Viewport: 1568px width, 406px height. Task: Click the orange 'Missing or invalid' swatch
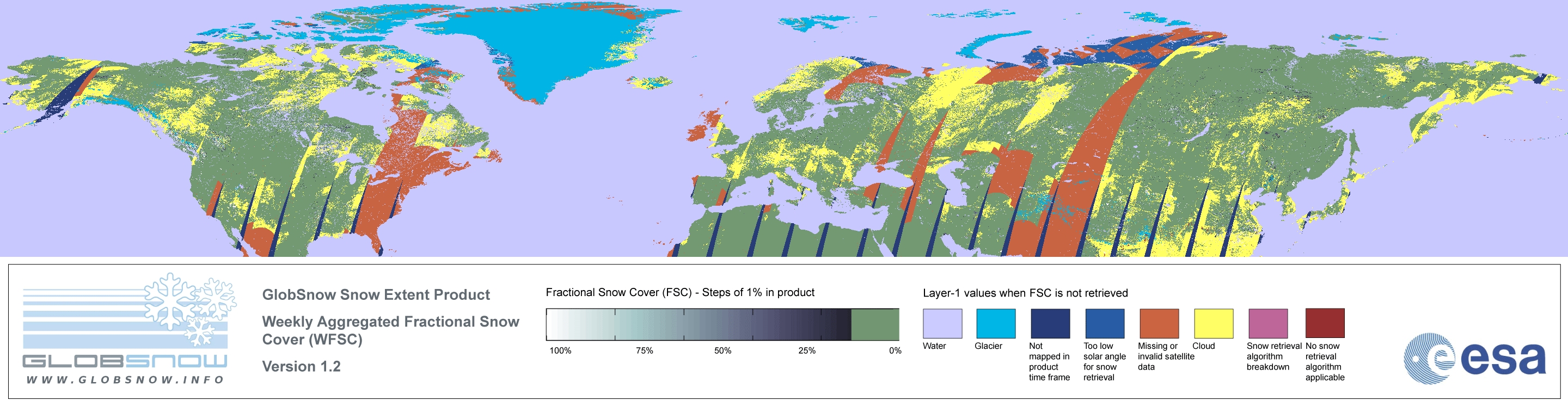pos(1159,323)
